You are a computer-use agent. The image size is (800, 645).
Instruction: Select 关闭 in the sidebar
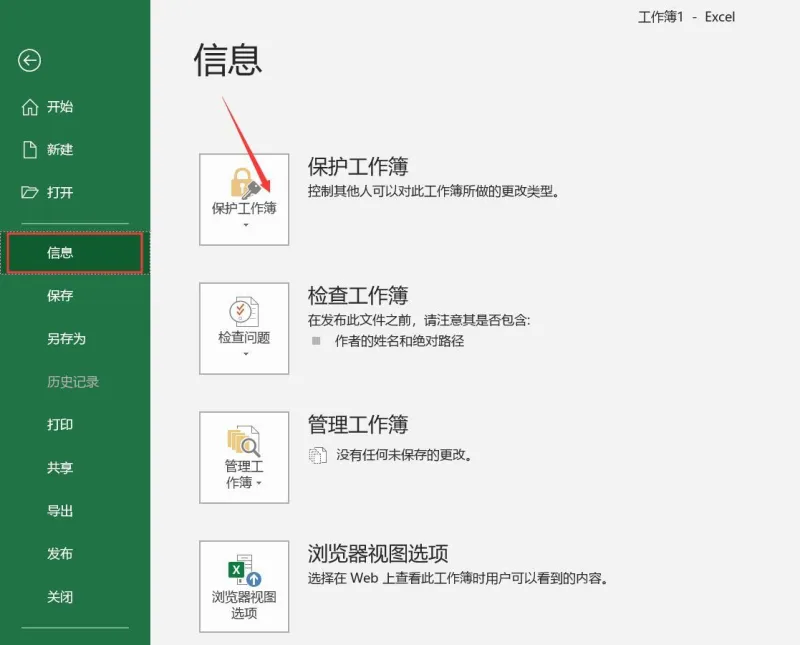click(x=60, y=597)
